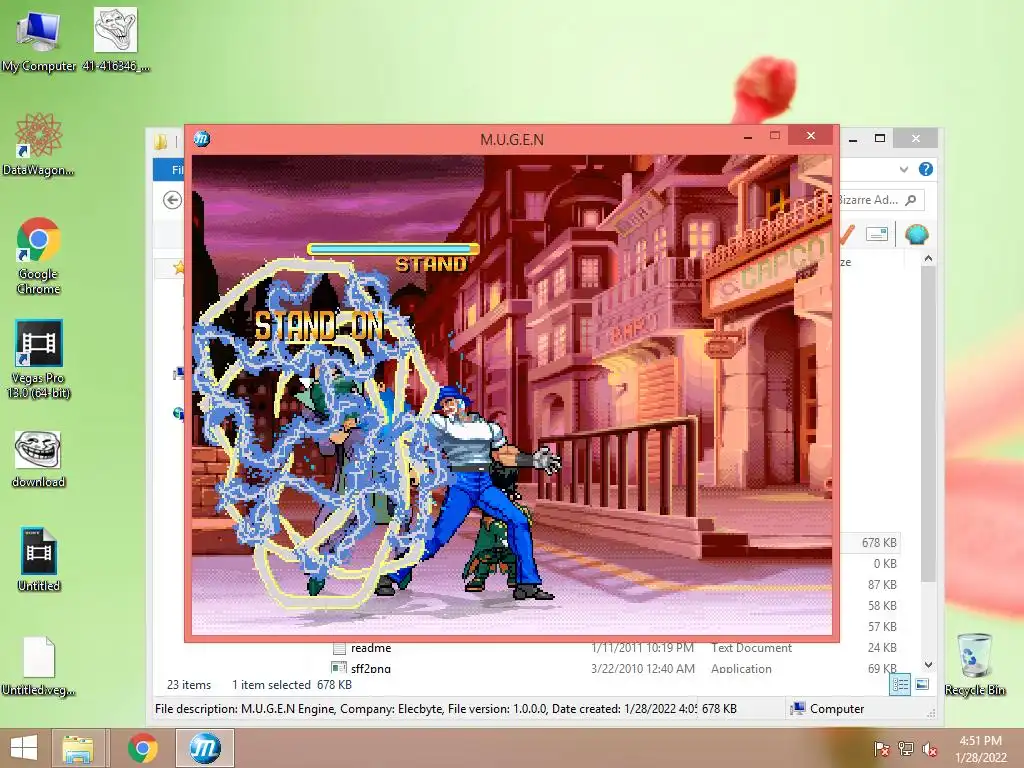This screenshot has width=1024, height=768.
Task: Click the Explorer folder icon in title bar
Action: [161, 140]
